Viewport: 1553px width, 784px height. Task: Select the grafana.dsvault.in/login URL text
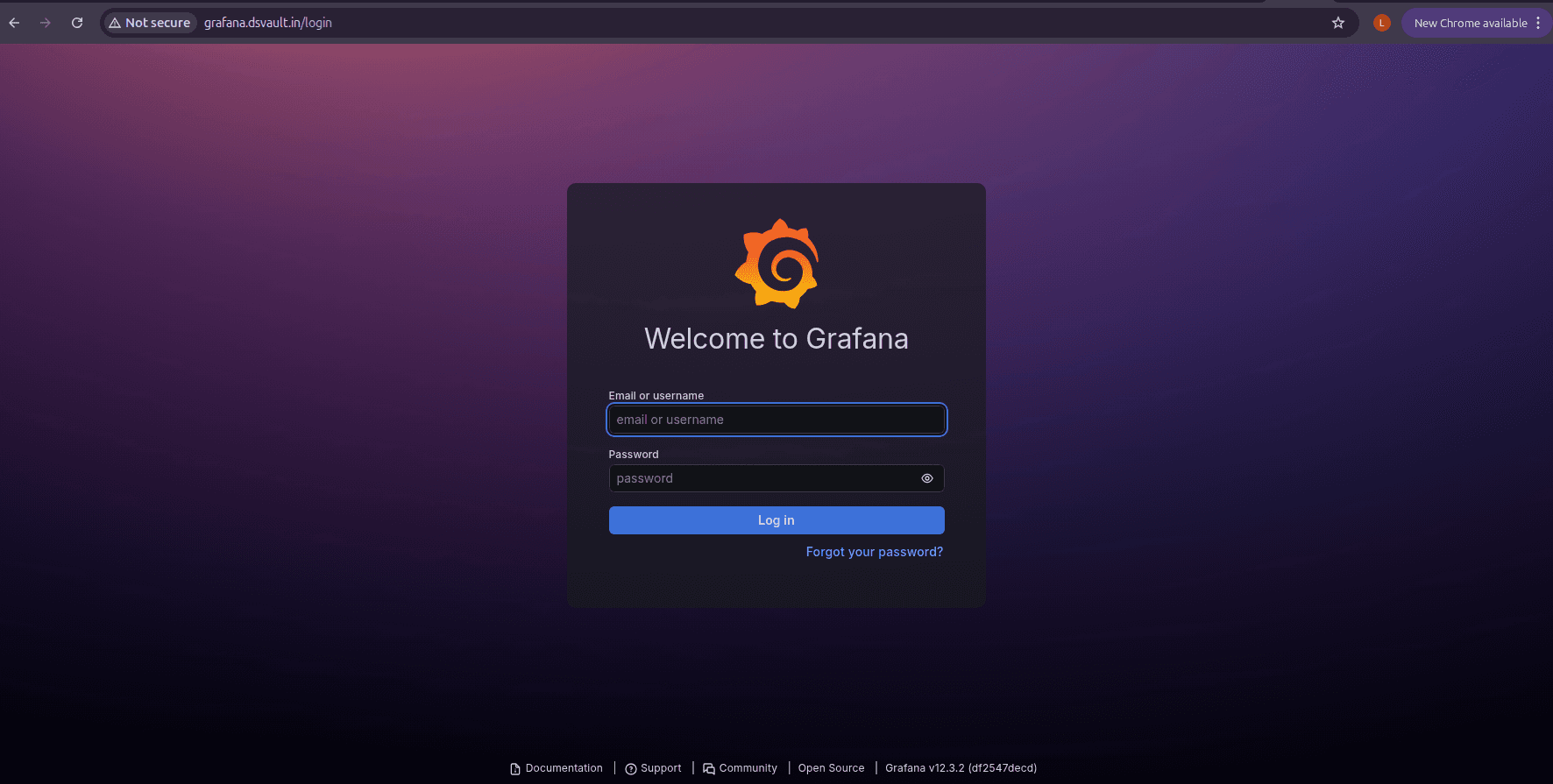[268, 23]
